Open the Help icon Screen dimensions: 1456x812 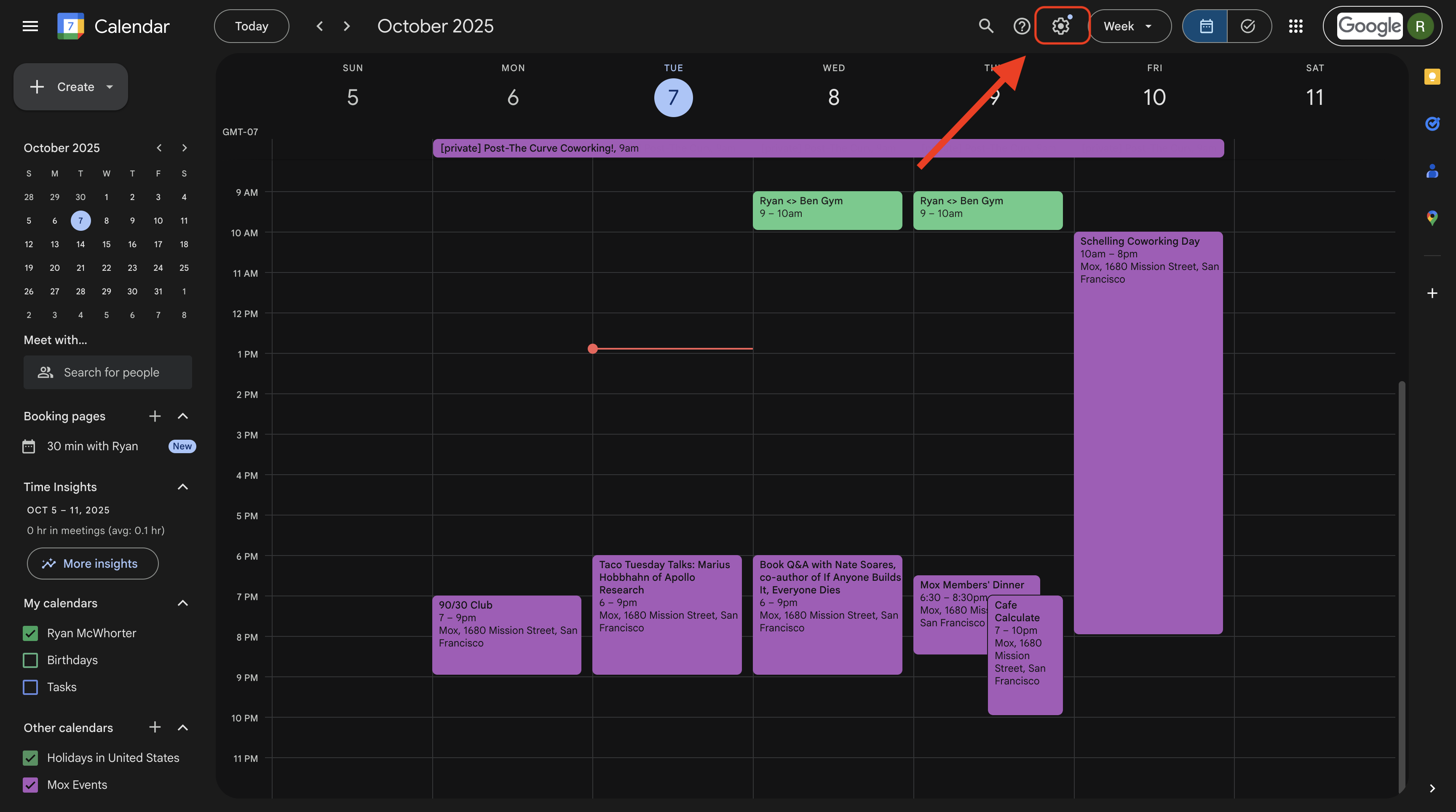1022,26
